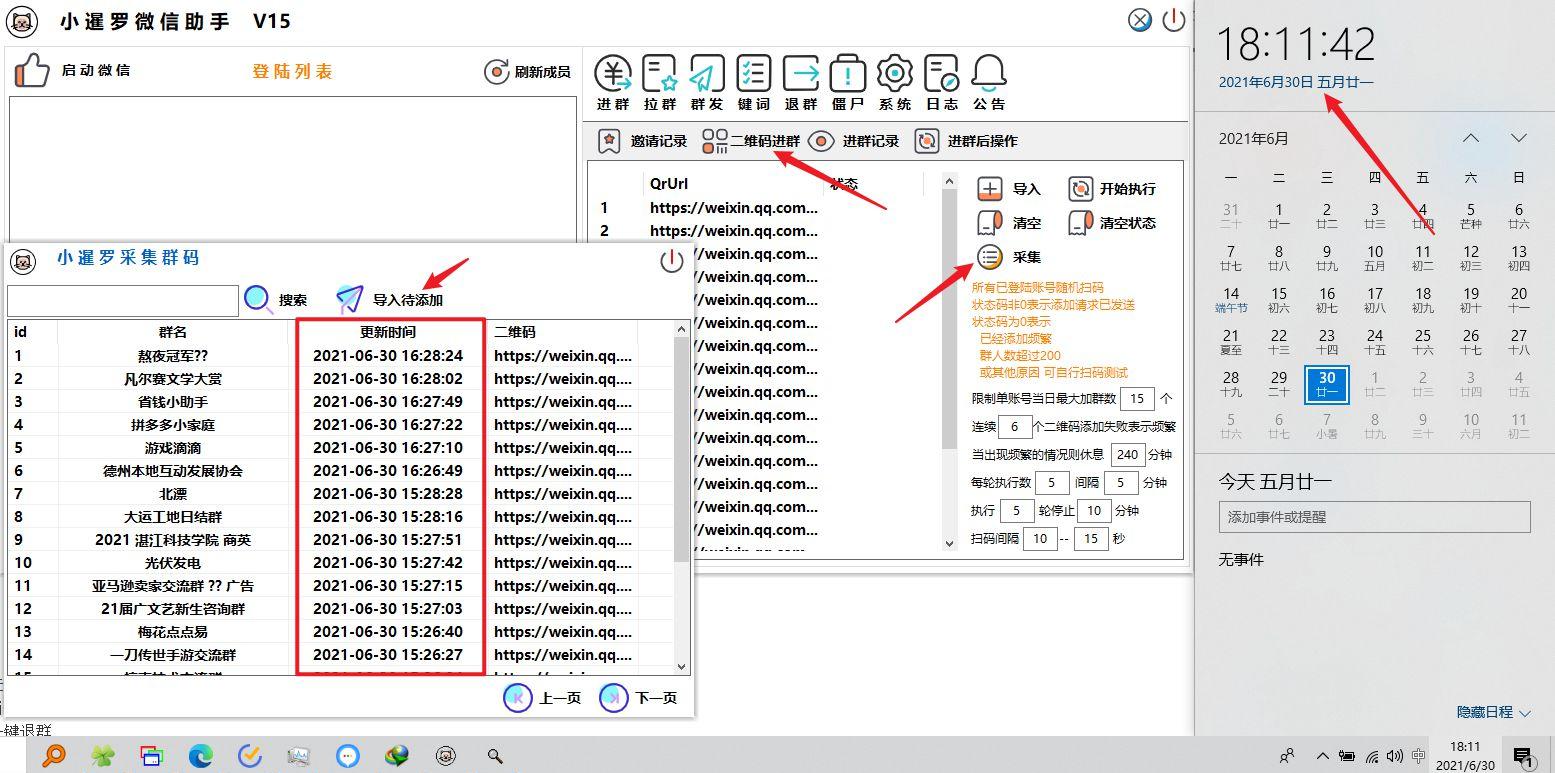Viewport: 1555px width, 773px height.
Task: Click scroll-down arrow of 采集群码 list
Action: pyautogui.click(x=682, y=666)
